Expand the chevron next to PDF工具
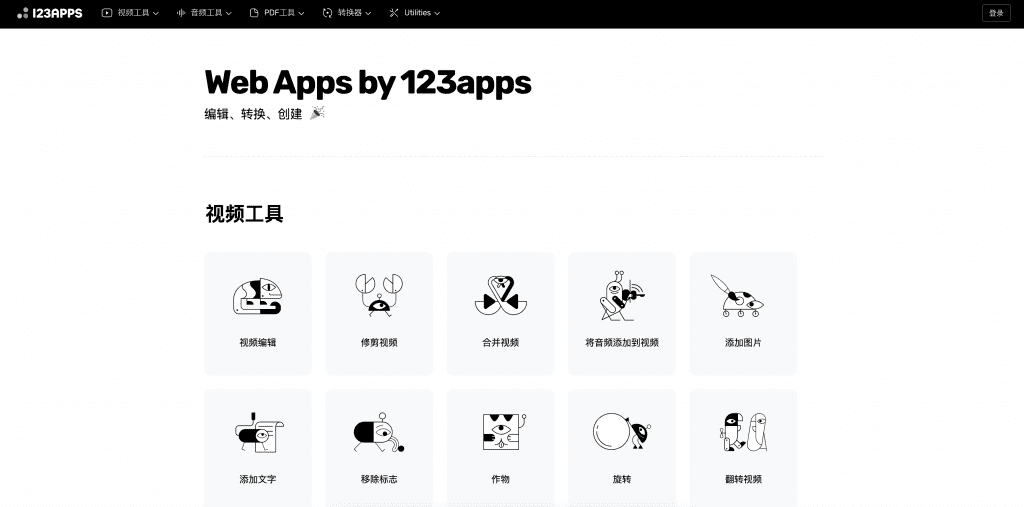1024x507 pixels. point(301,14)
